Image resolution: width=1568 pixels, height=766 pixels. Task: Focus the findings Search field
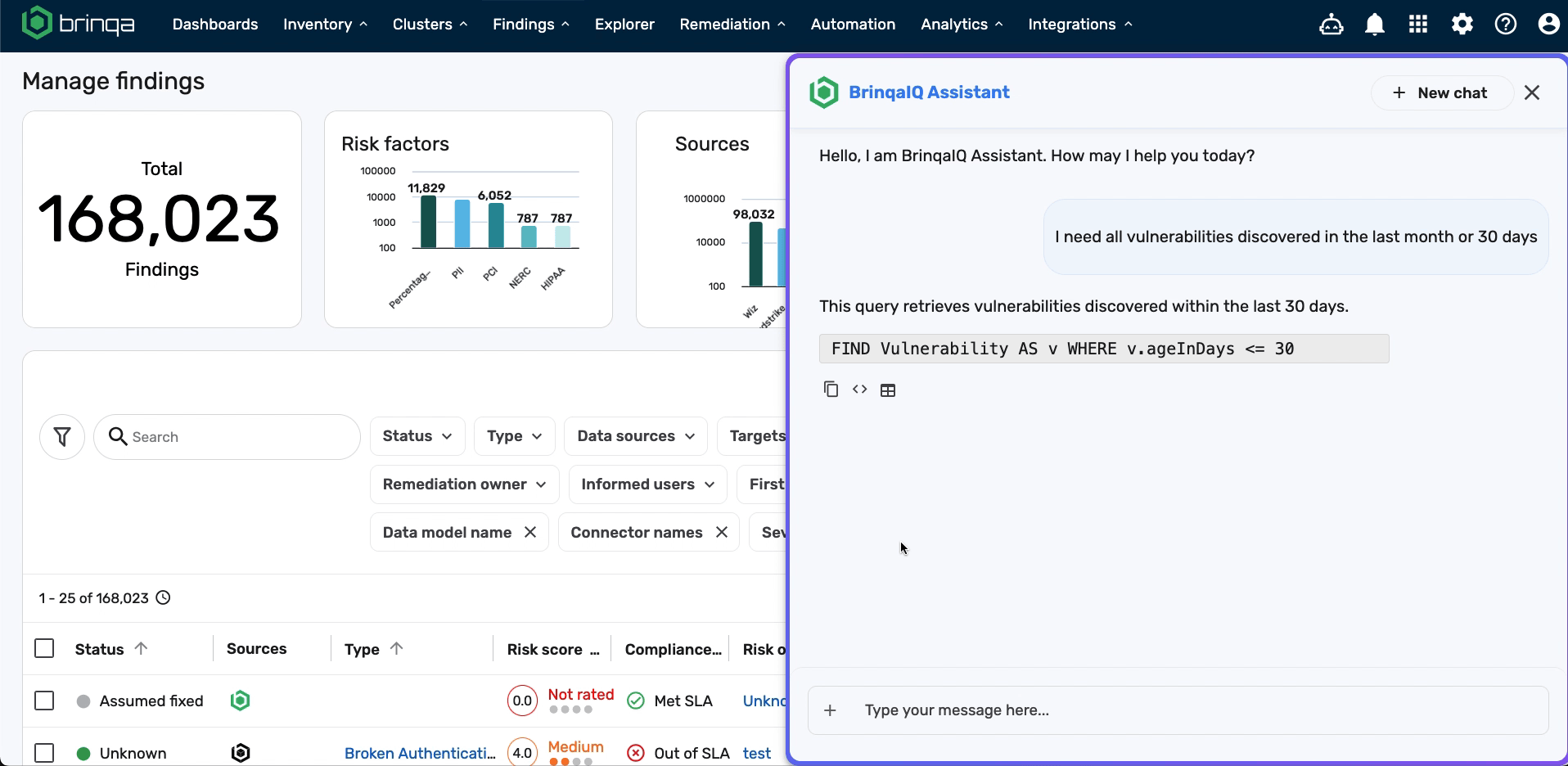click(227, 437)
